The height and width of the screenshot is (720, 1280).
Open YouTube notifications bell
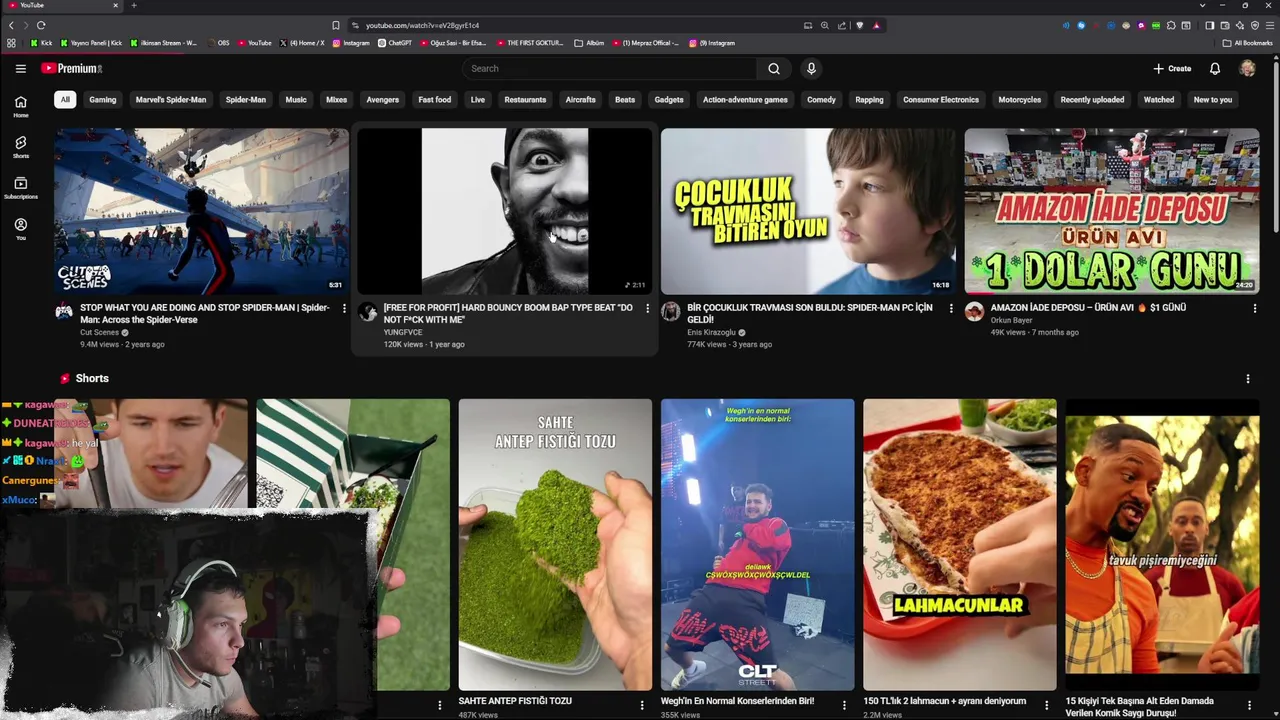click(x=1215, y=68)
